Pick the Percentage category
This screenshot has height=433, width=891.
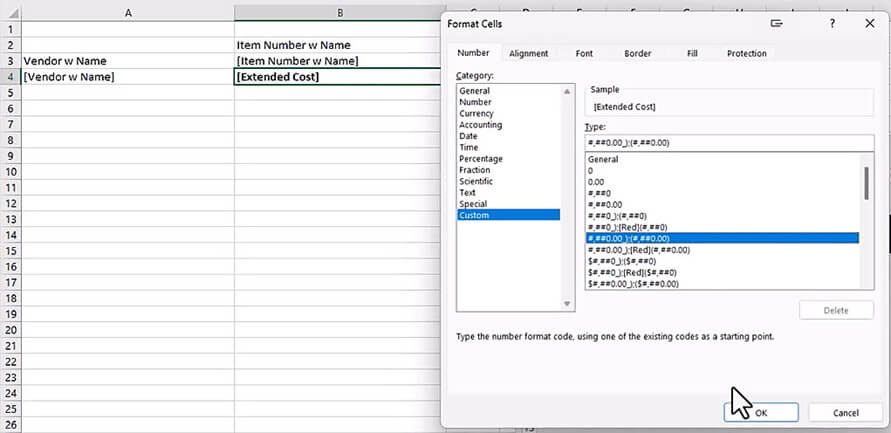(480, 159)
